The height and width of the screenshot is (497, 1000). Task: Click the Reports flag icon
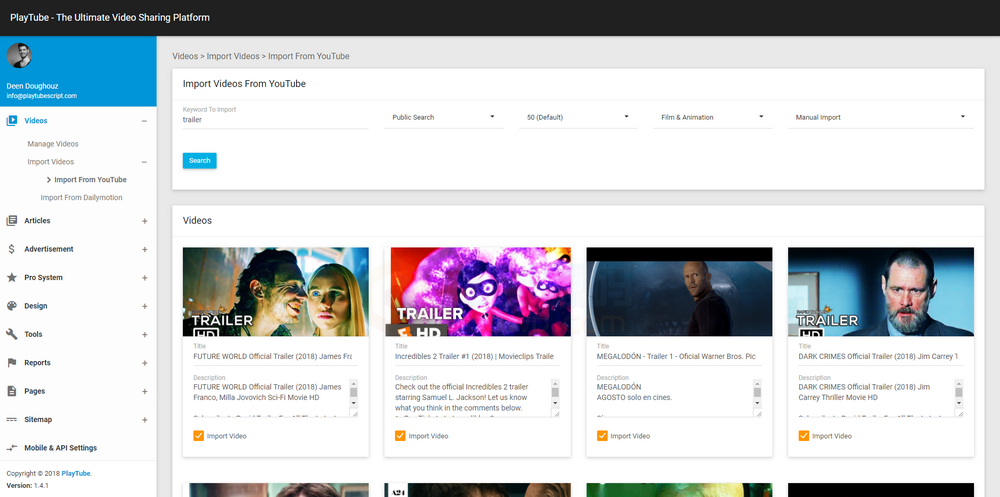[11, 362]
